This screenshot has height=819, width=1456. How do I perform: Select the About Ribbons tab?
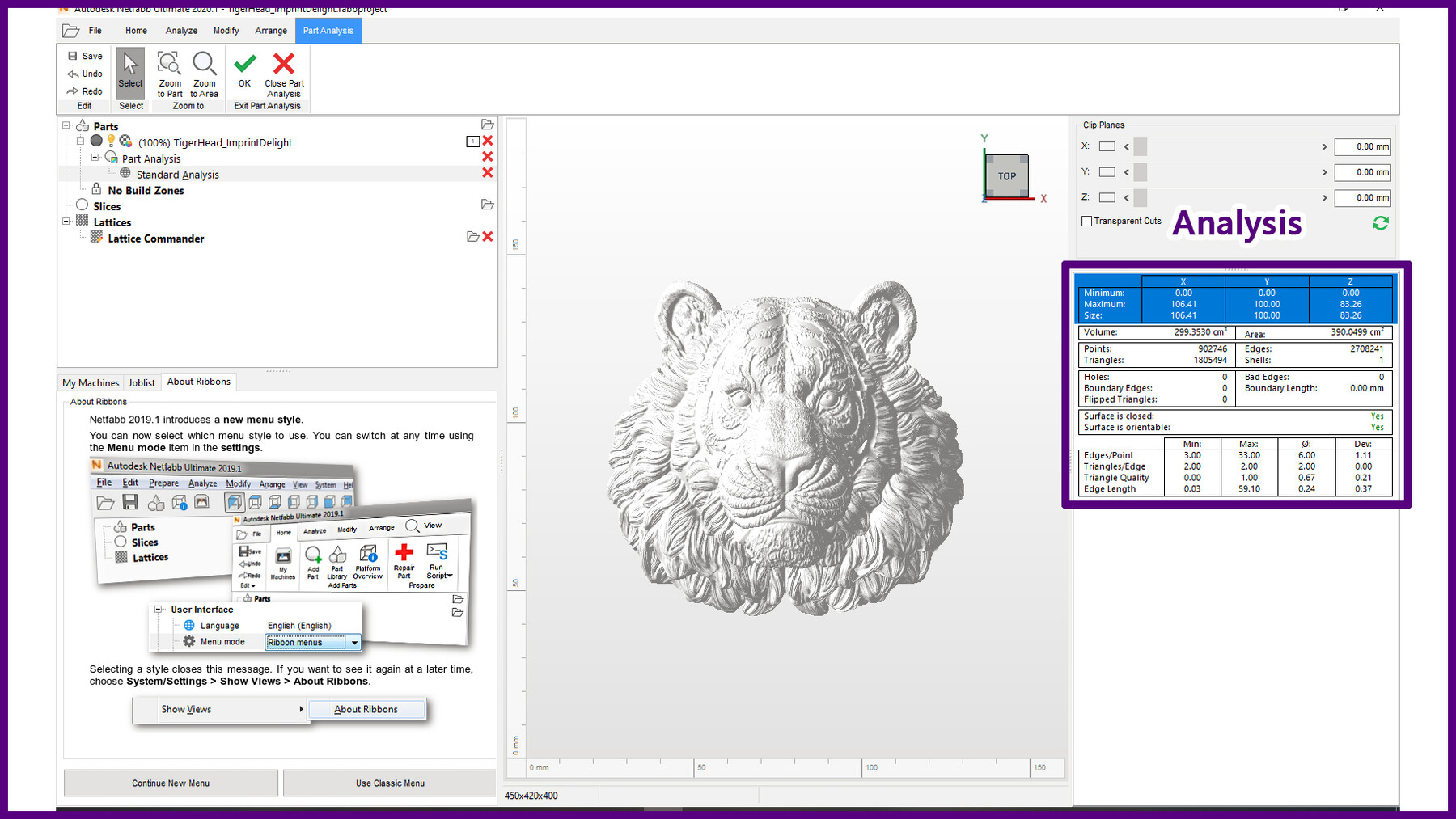click(199, 382)
